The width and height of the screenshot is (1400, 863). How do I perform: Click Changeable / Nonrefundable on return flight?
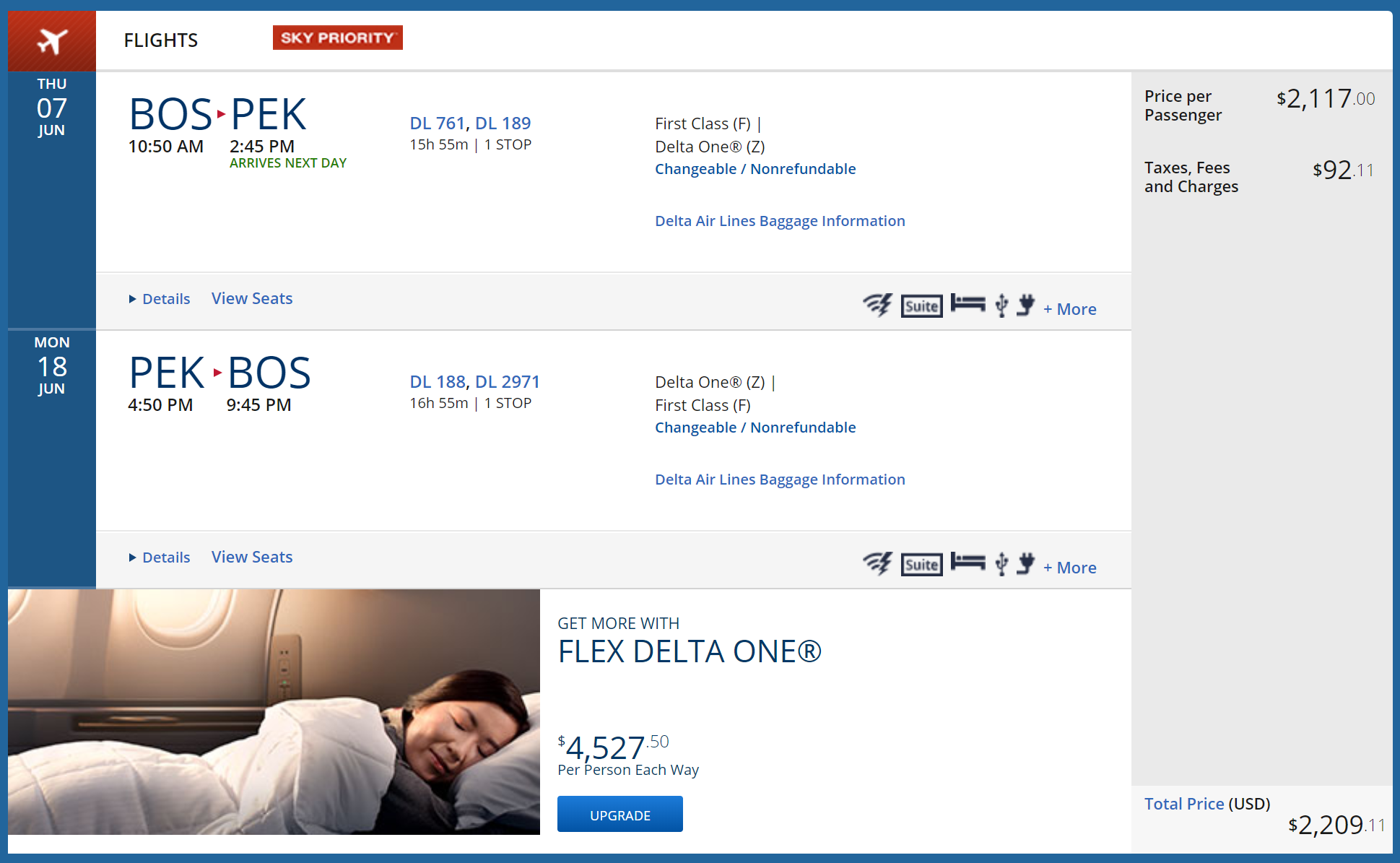(755, 428)
